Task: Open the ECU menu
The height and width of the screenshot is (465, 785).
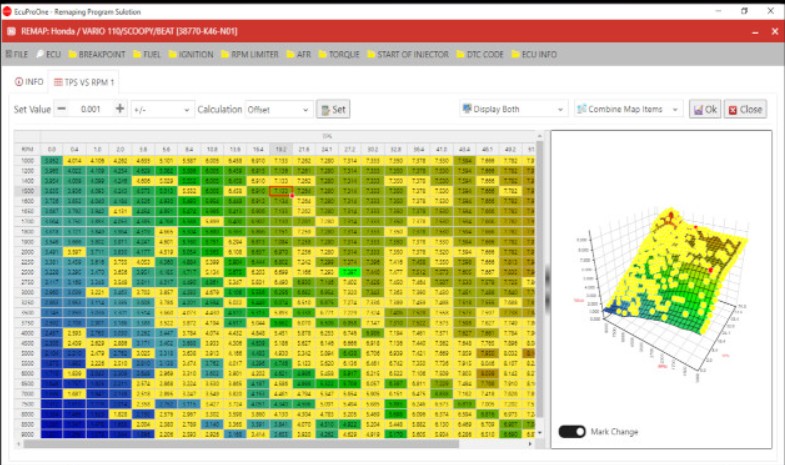Action: point(48,54)
